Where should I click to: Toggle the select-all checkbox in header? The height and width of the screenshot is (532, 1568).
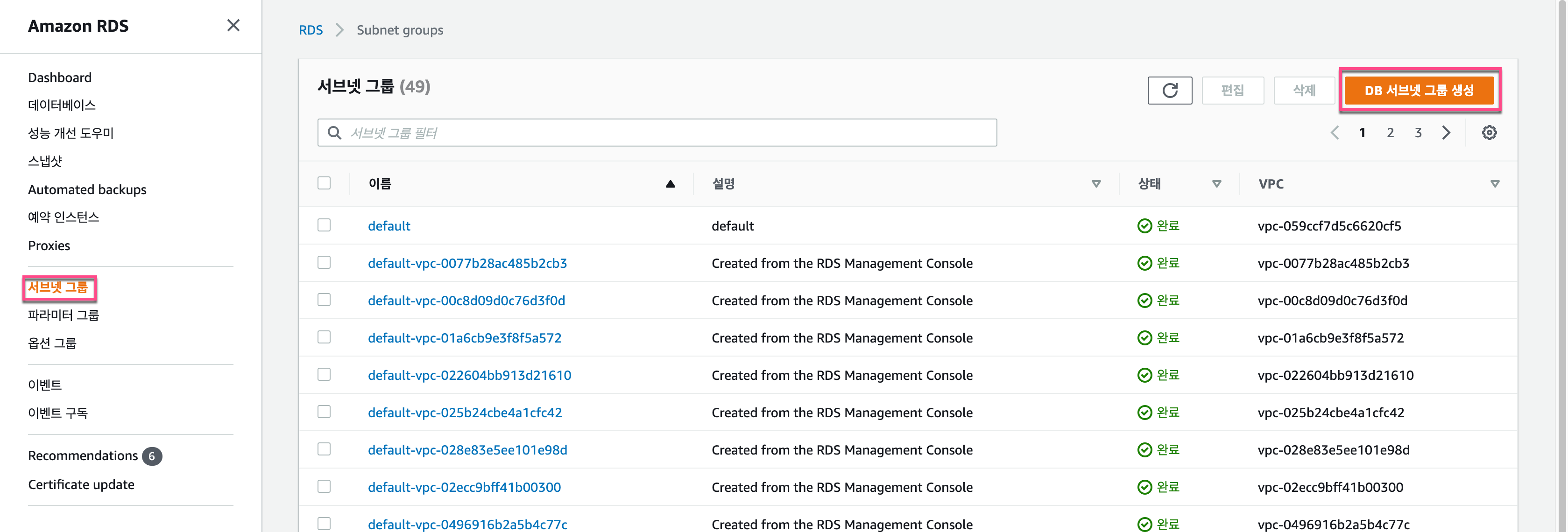coord(324,183)
